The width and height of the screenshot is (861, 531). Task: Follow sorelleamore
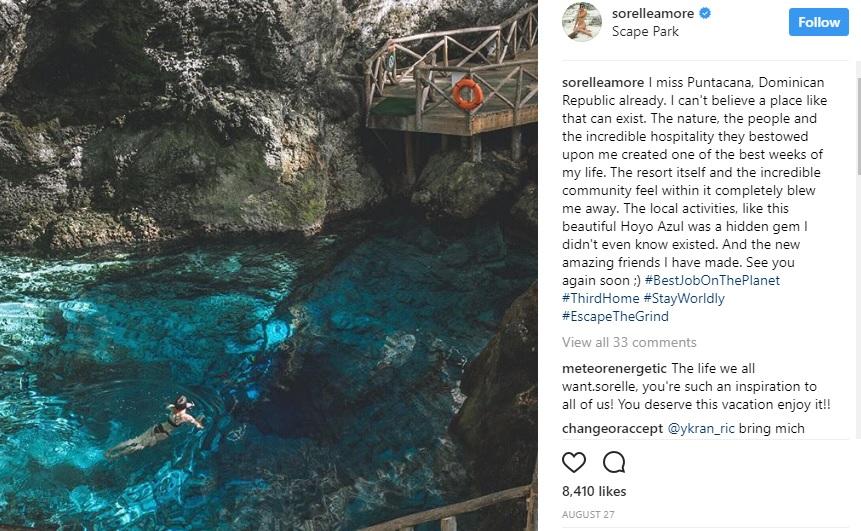[x=818, y=22]
